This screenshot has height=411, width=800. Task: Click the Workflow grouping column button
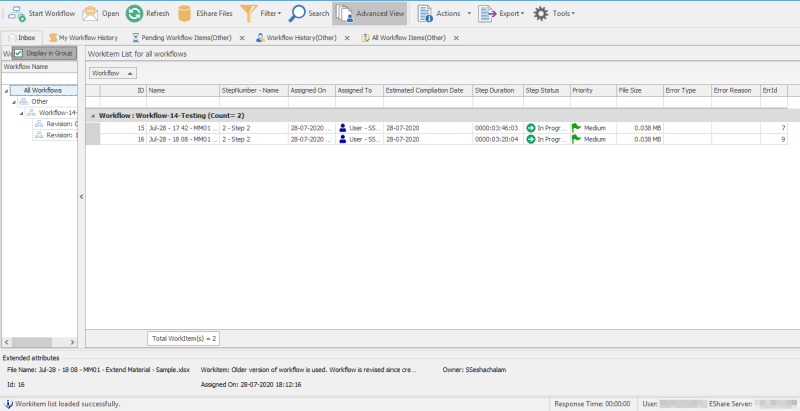pyautogui.click(x=112, y=73)
